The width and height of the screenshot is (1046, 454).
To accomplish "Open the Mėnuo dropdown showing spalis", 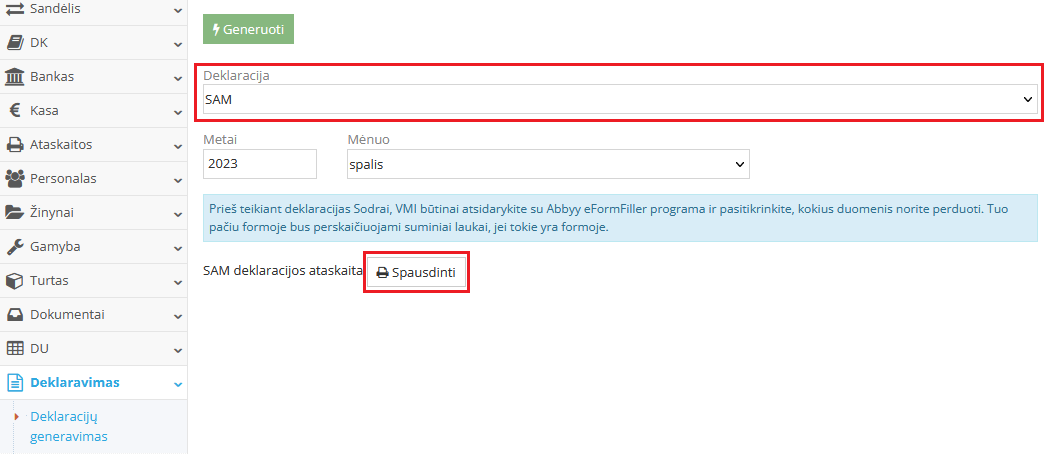I will (547, 163).
